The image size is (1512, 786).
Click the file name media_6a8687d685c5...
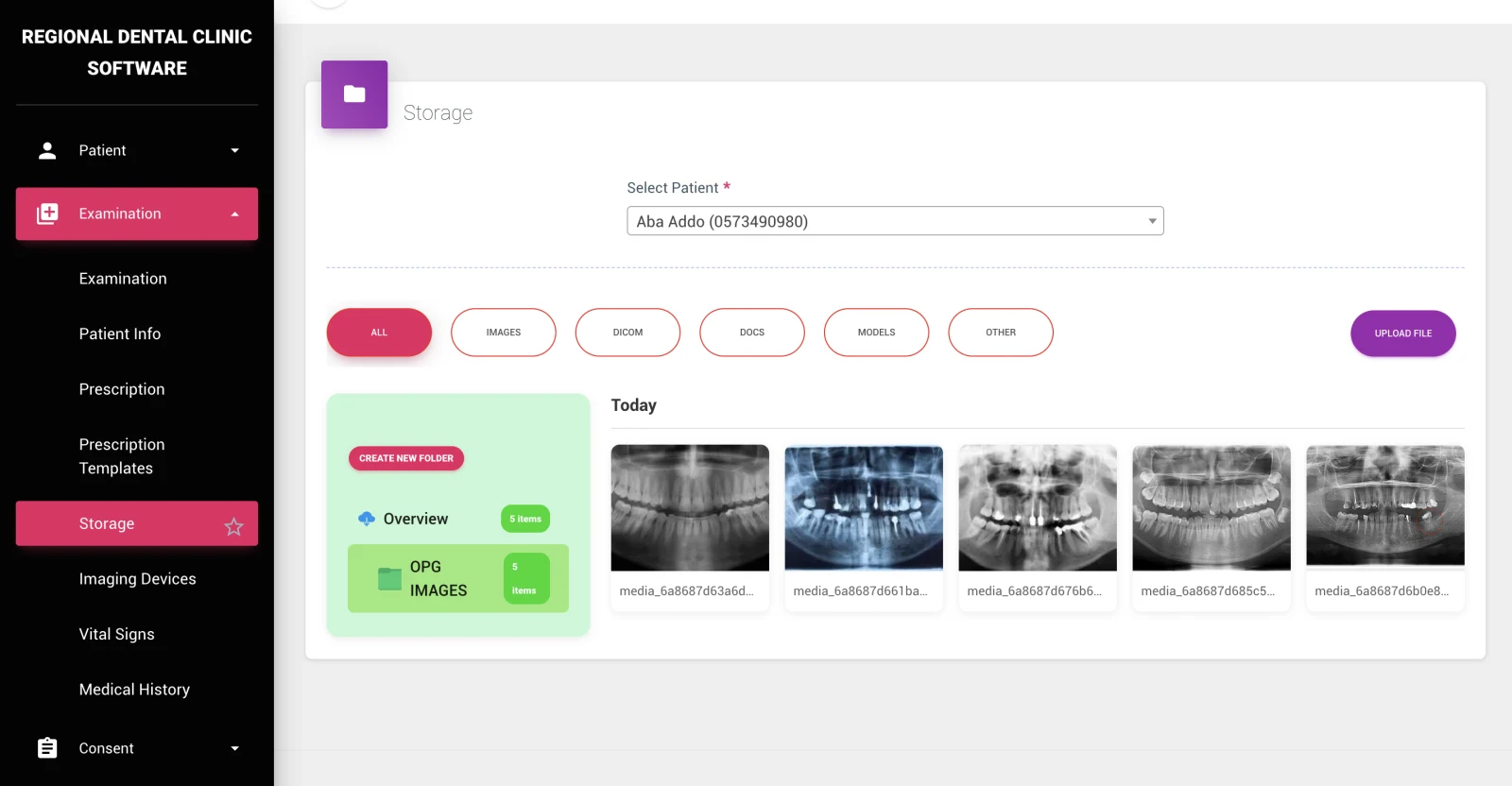tap(1209, 591)
